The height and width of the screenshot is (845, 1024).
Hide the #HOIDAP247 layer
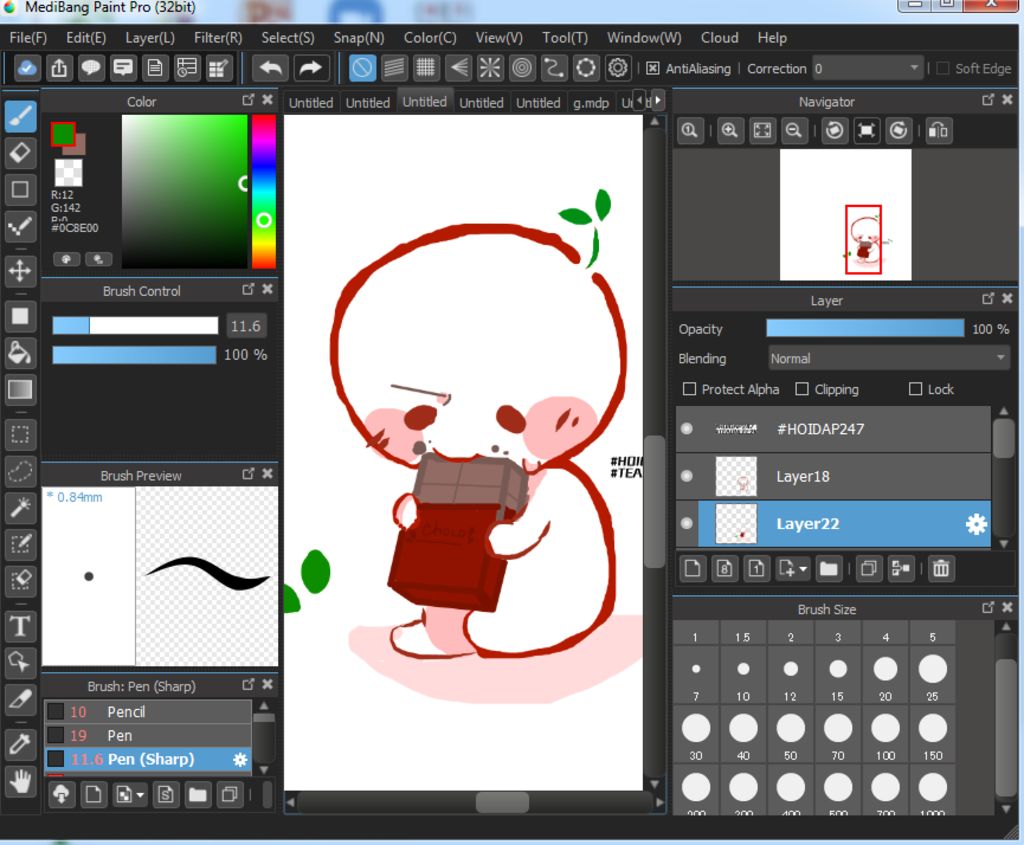[686, 429]
